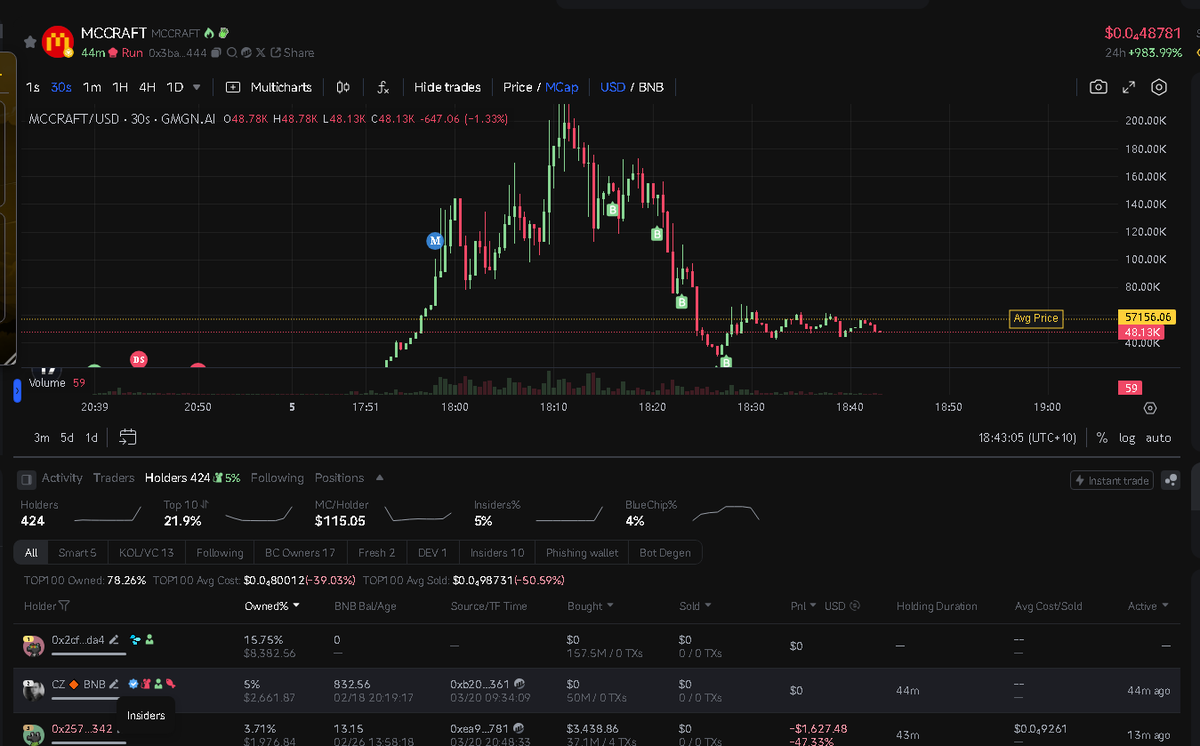Select the 30s chart interval
1200x746 pixels.
pos(61,87)
